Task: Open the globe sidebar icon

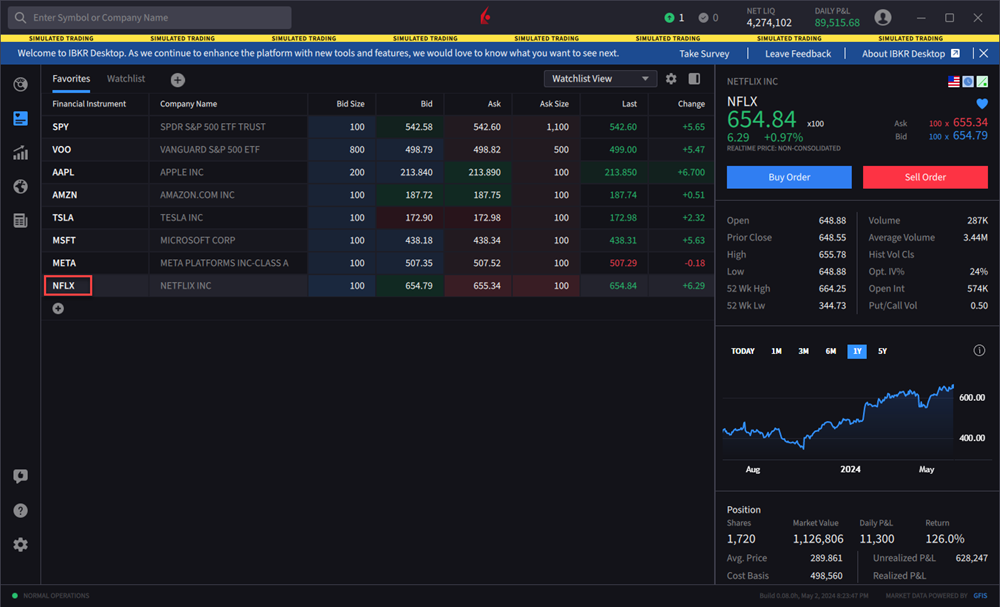Action: point(20,186)
